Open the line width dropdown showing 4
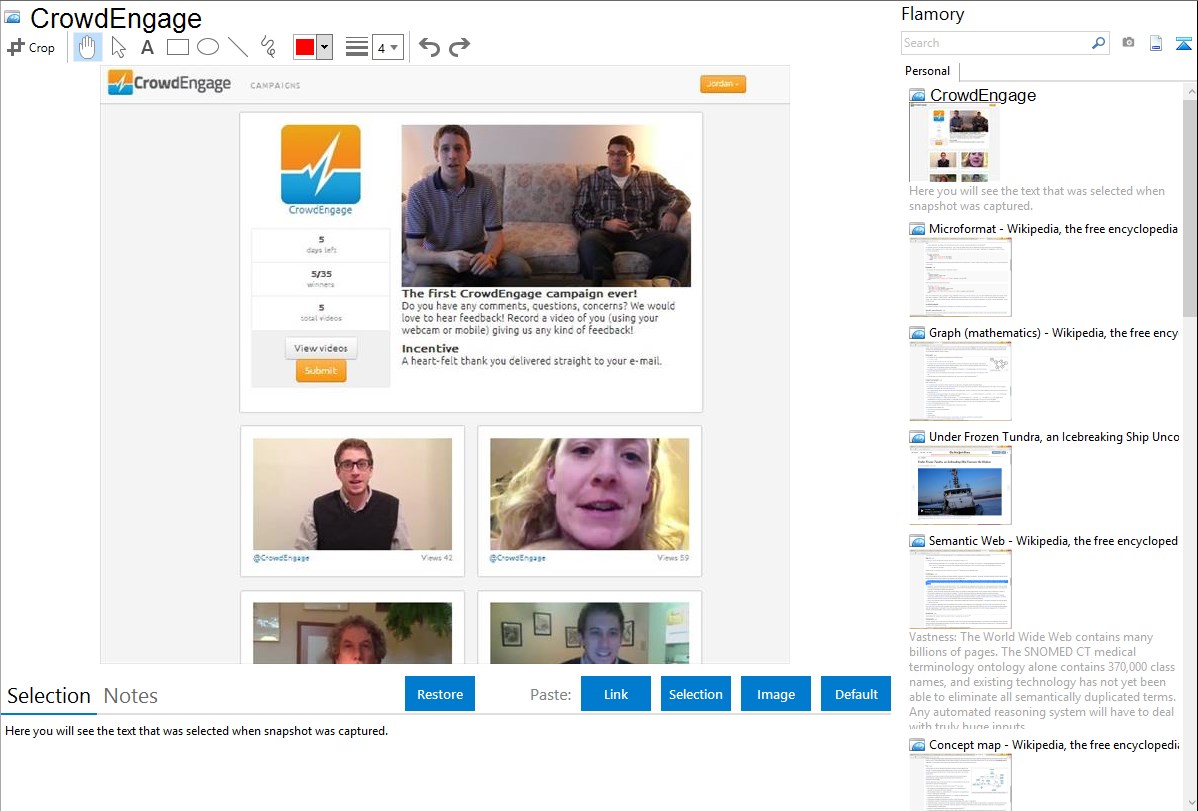The height and width of the screenshot is (811, 1198). 387,47
